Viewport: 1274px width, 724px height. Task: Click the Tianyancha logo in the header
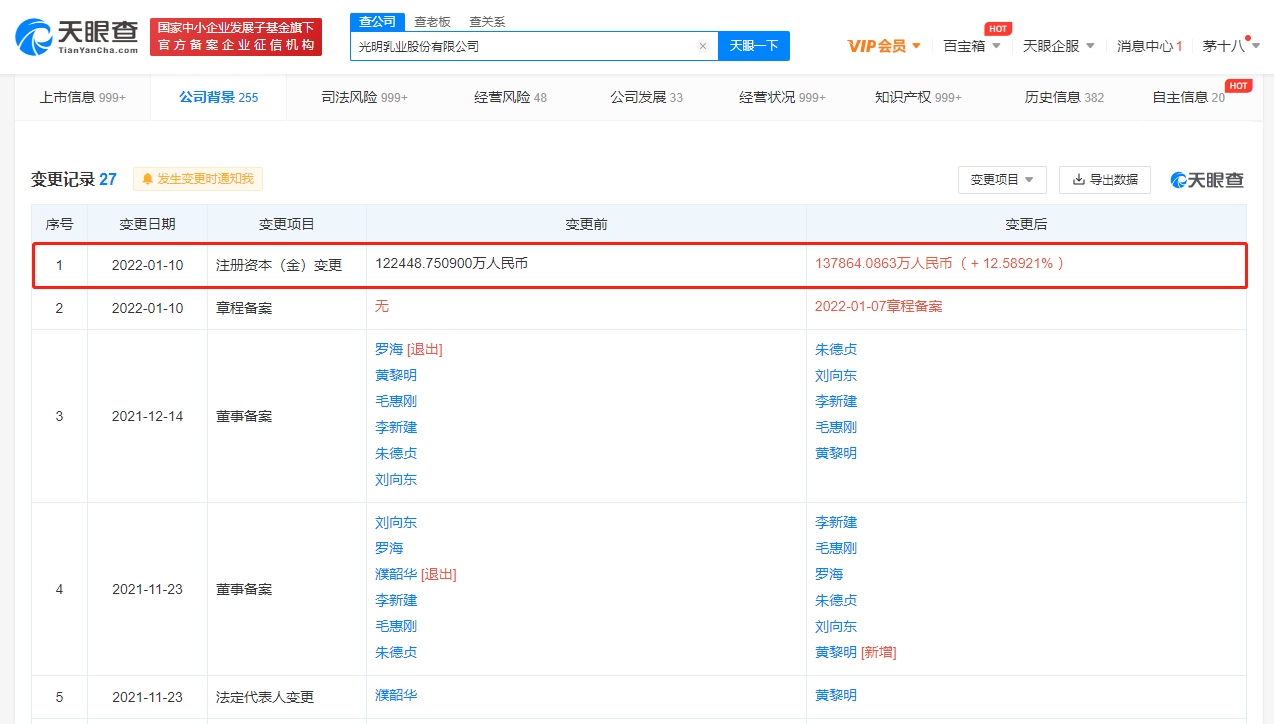pos(76,36)
